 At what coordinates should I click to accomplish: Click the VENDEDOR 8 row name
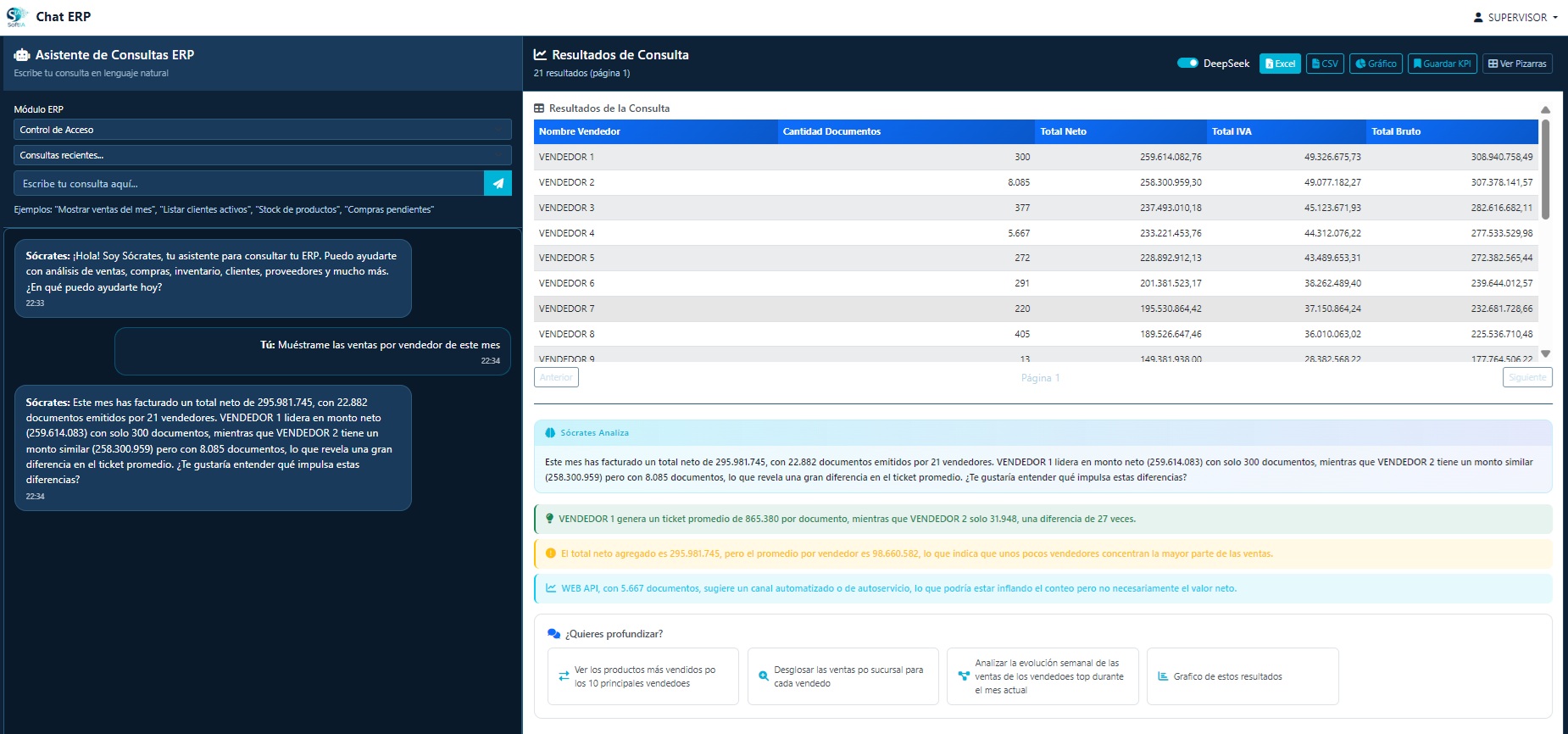point(566,334)
